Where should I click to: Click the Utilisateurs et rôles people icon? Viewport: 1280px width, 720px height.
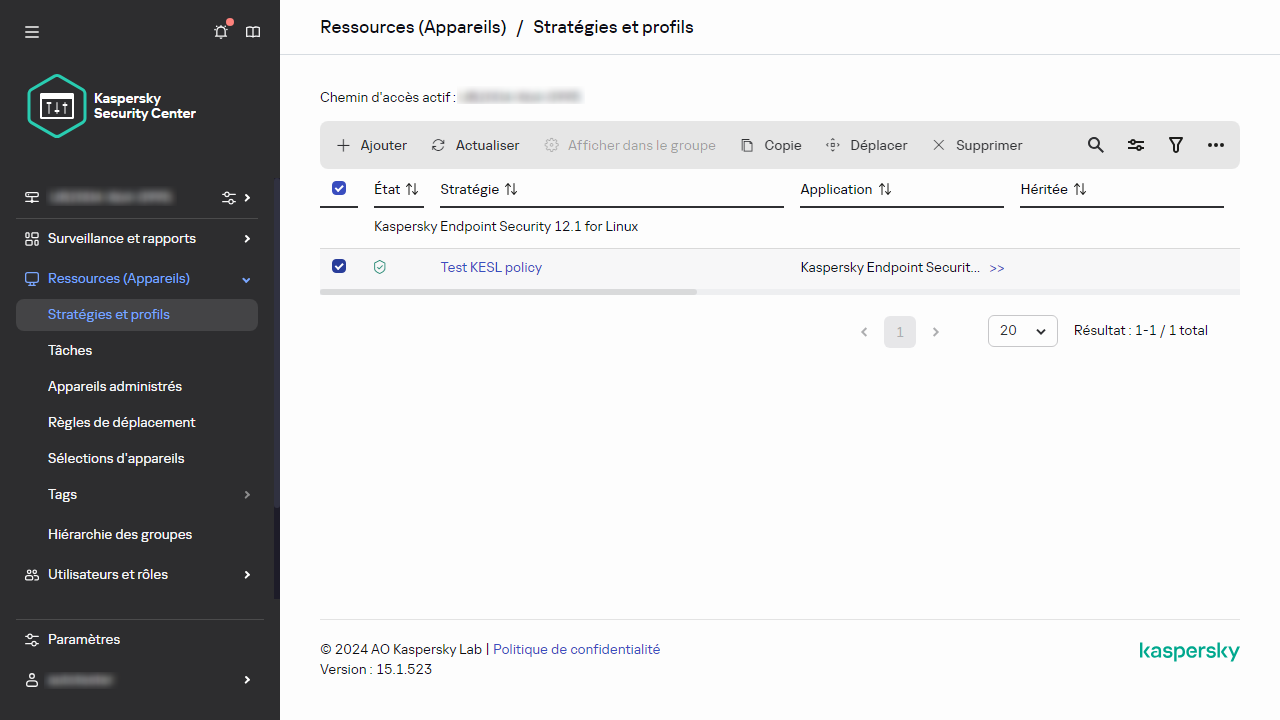[x=32, y=575]
